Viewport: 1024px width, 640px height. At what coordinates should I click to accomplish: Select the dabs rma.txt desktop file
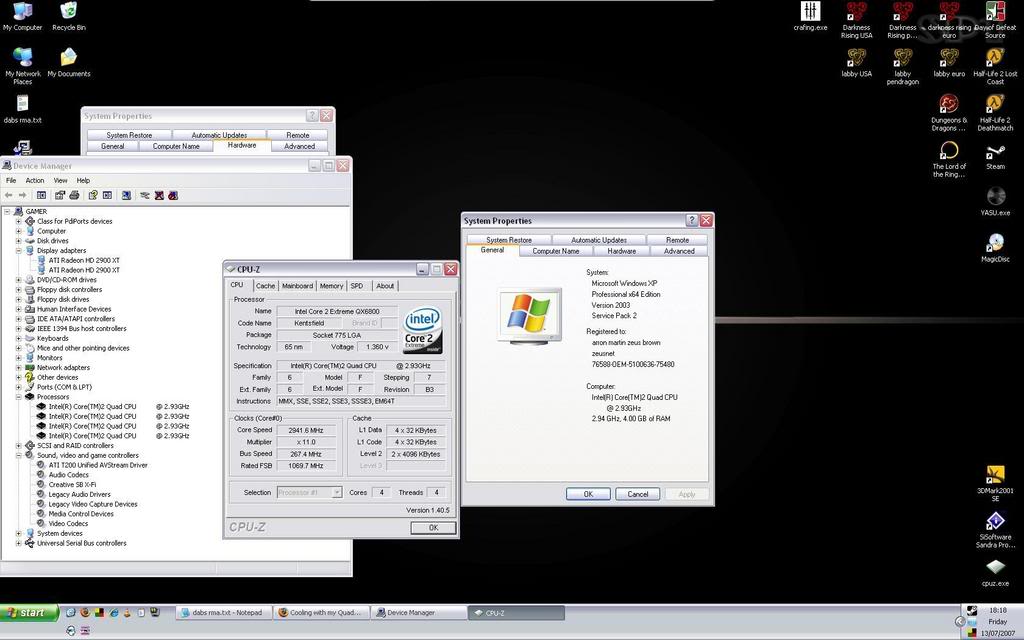coord(22,109)
